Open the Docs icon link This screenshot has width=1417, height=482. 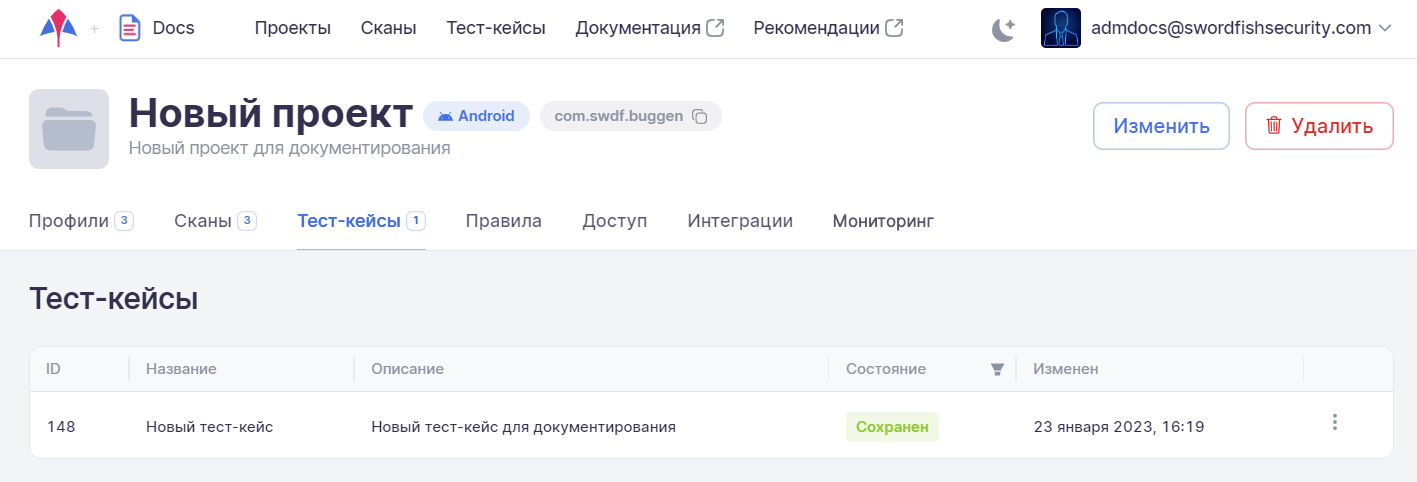(x=130, y=28)
